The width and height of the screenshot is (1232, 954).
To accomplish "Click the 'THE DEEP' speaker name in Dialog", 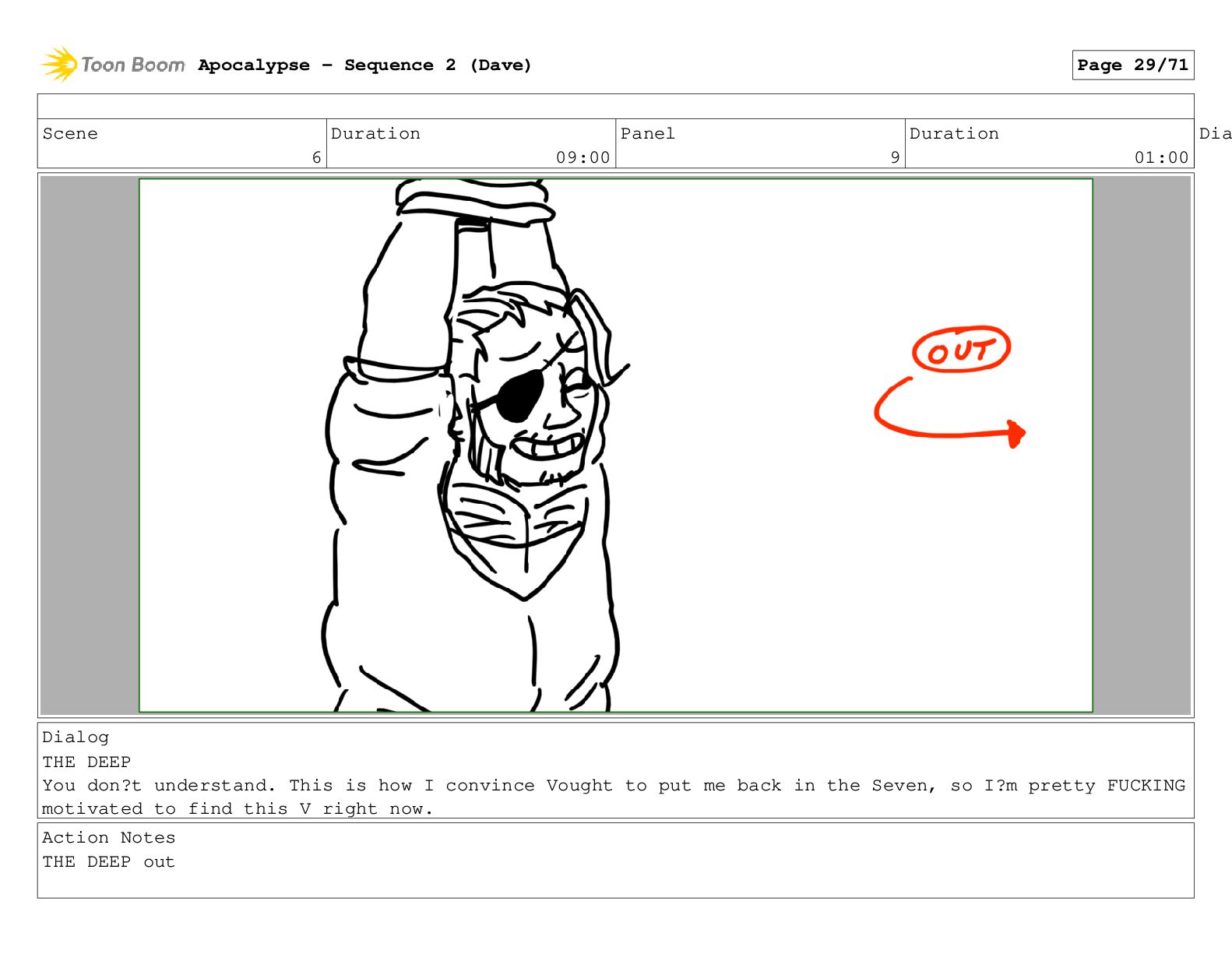I will (86, 762).
